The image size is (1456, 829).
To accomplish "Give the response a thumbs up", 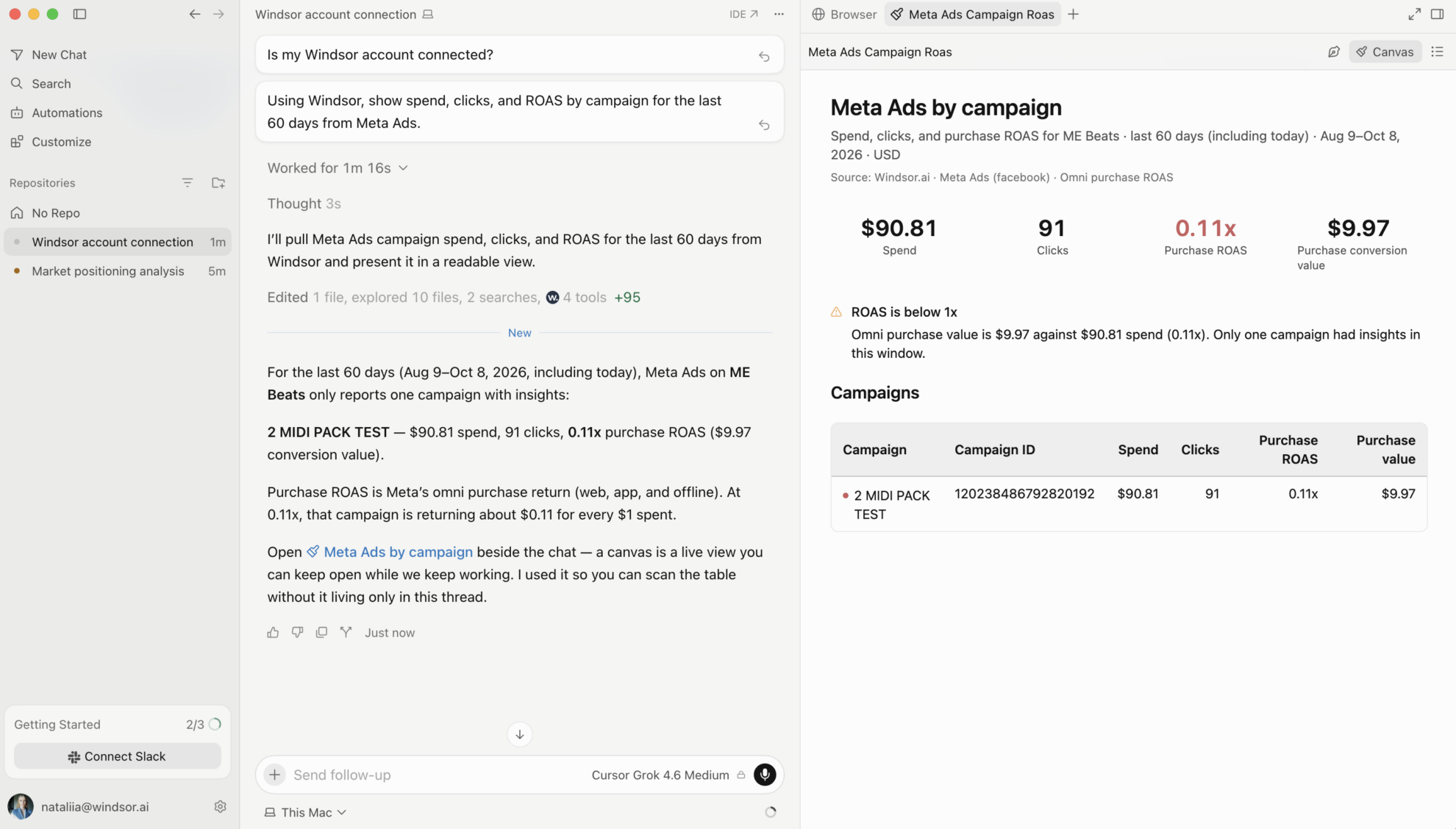I will [273, 632].
